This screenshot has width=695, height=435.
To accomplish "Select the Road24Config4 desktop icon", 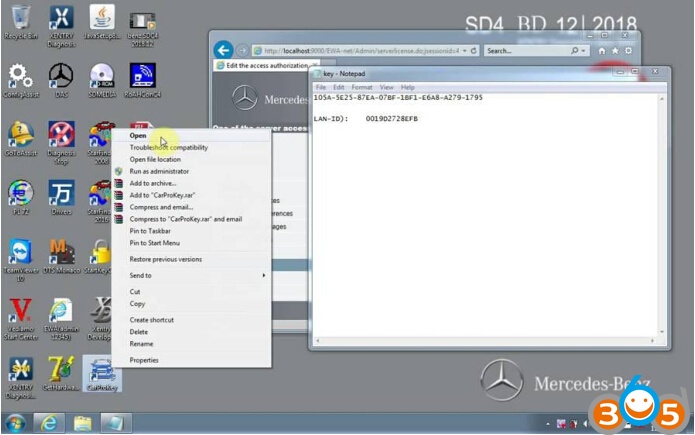I will (x=142, y=81).
